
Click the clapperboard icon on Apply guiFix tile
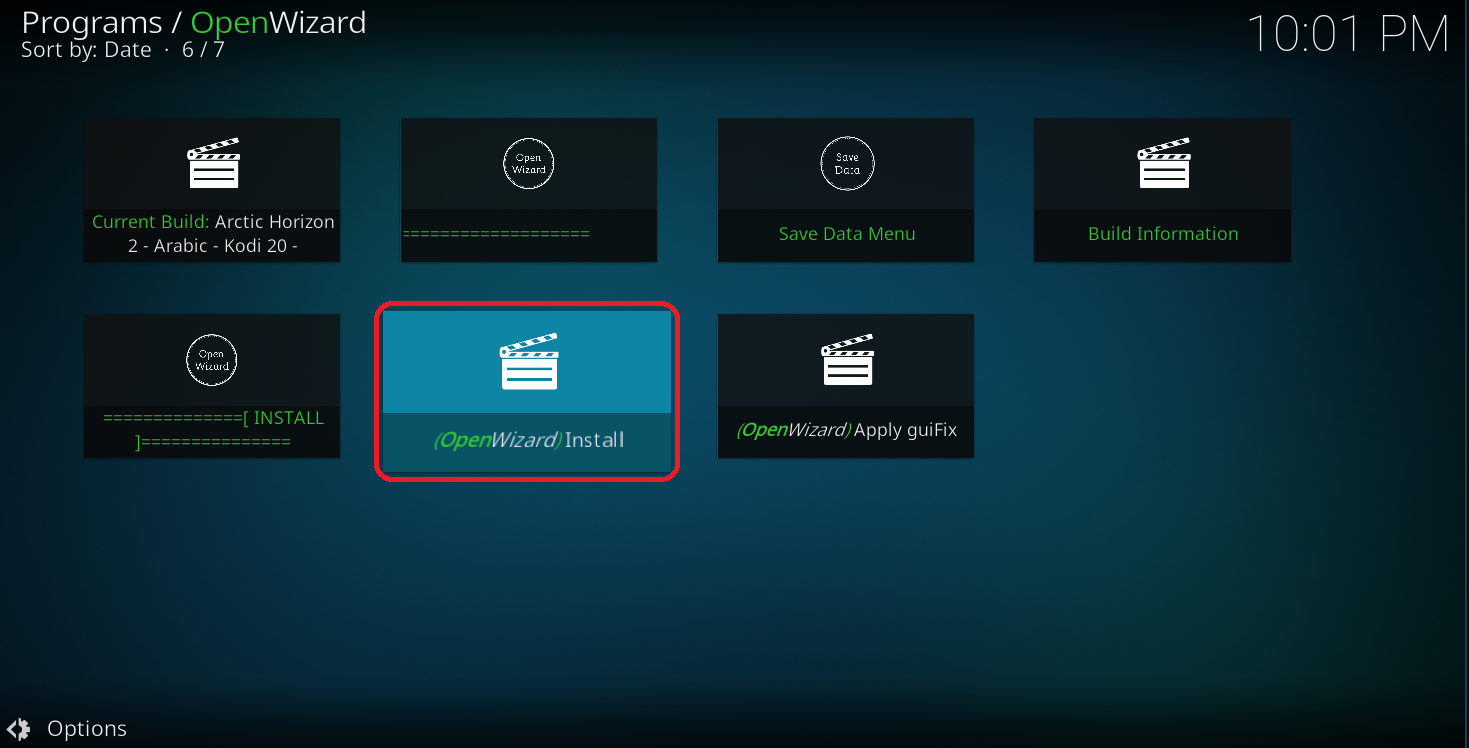845,357
